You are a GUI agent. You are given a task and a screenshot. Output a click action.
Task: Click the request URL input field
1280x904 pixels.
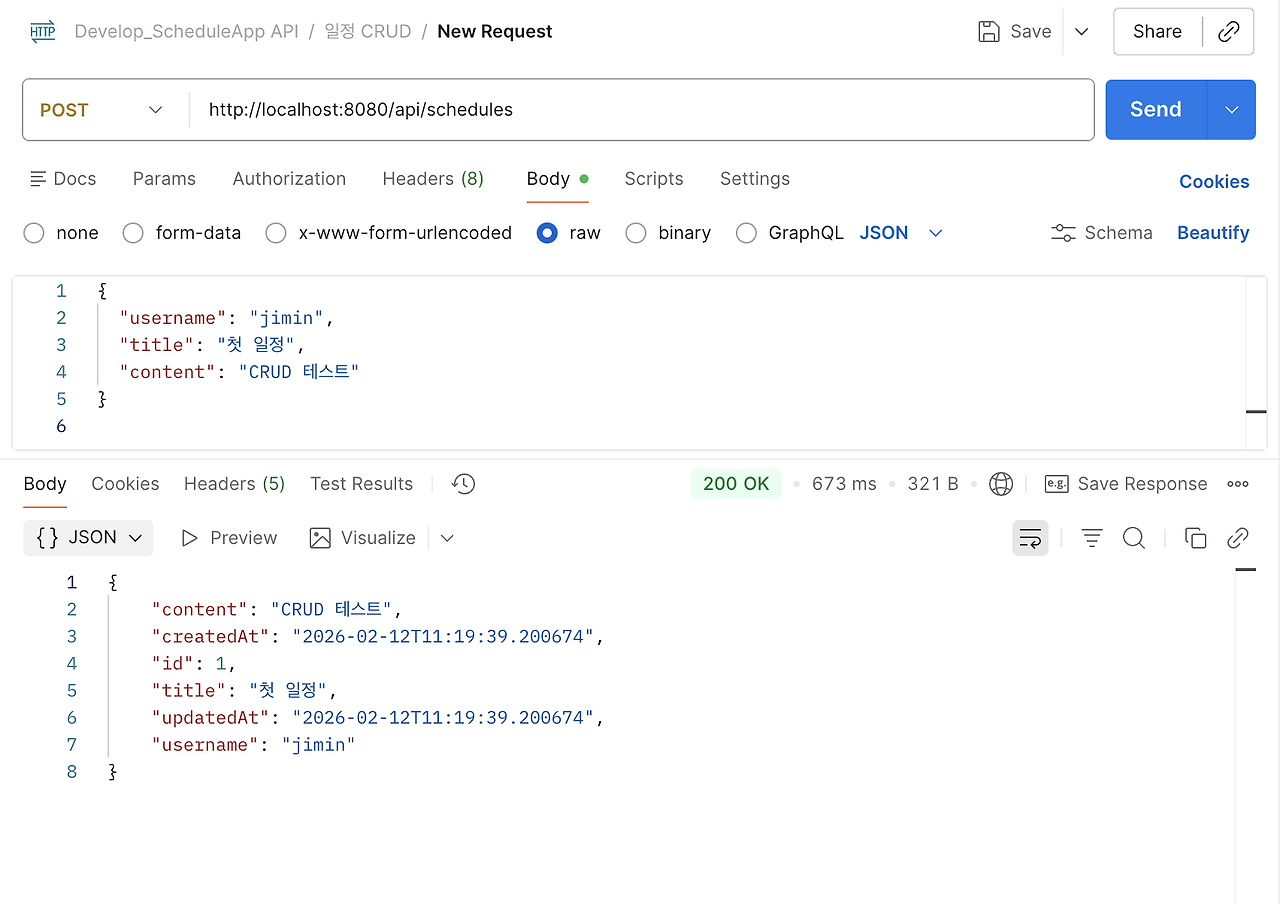point(640,110)
